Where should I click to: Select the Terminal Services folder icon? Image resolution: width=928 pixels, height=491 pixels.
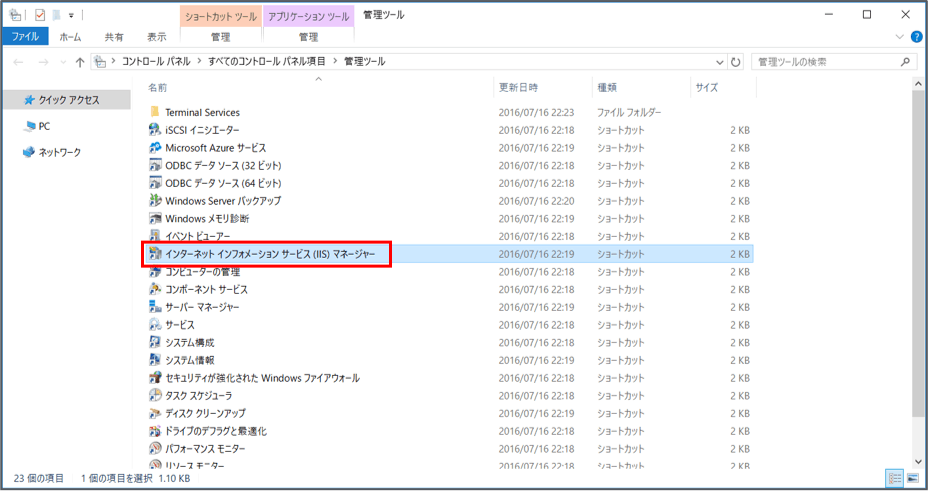point(155,112)
